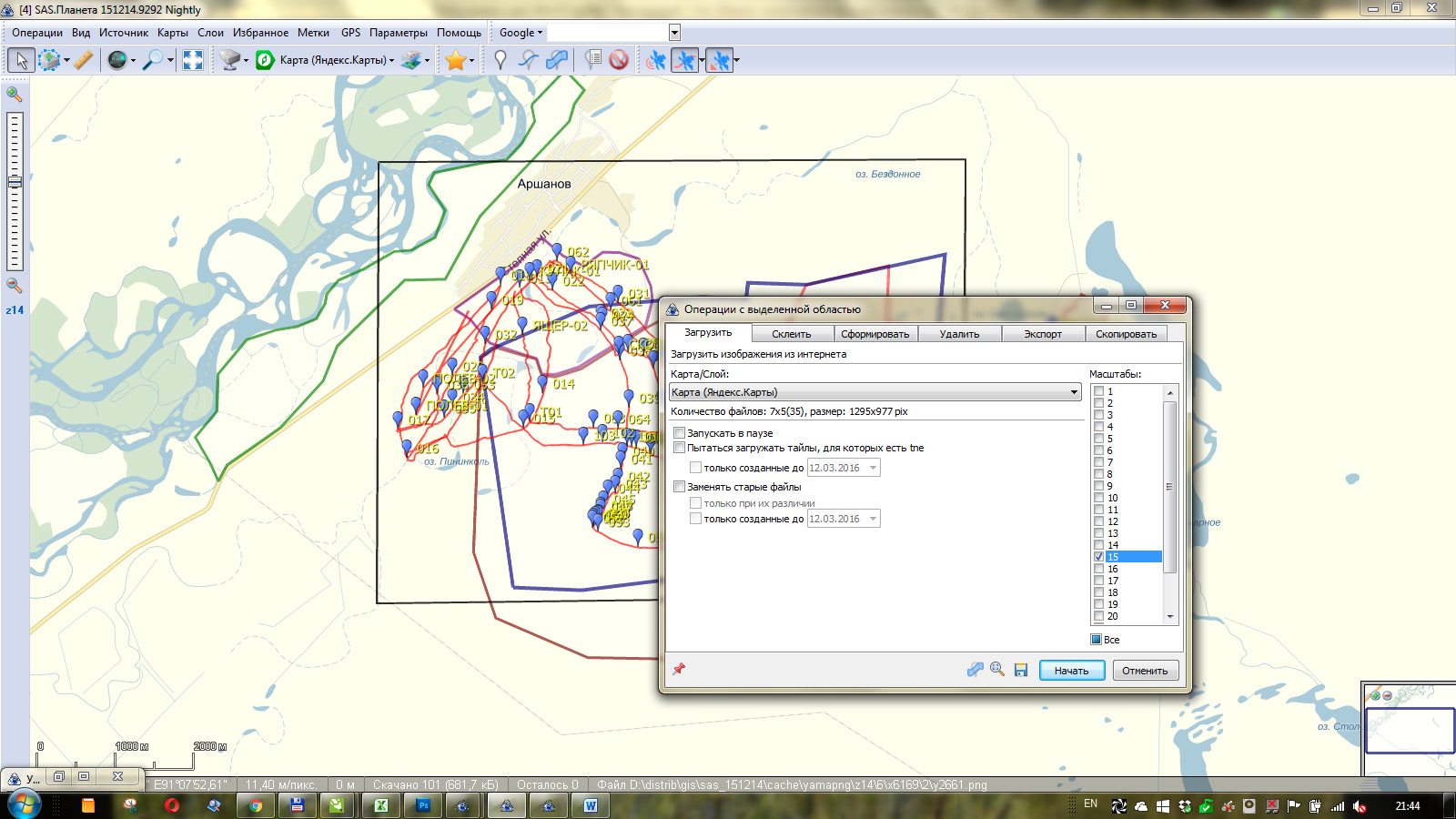
Task: Uncheck scale level 15 checkbox
Action: pos(1098,557)
